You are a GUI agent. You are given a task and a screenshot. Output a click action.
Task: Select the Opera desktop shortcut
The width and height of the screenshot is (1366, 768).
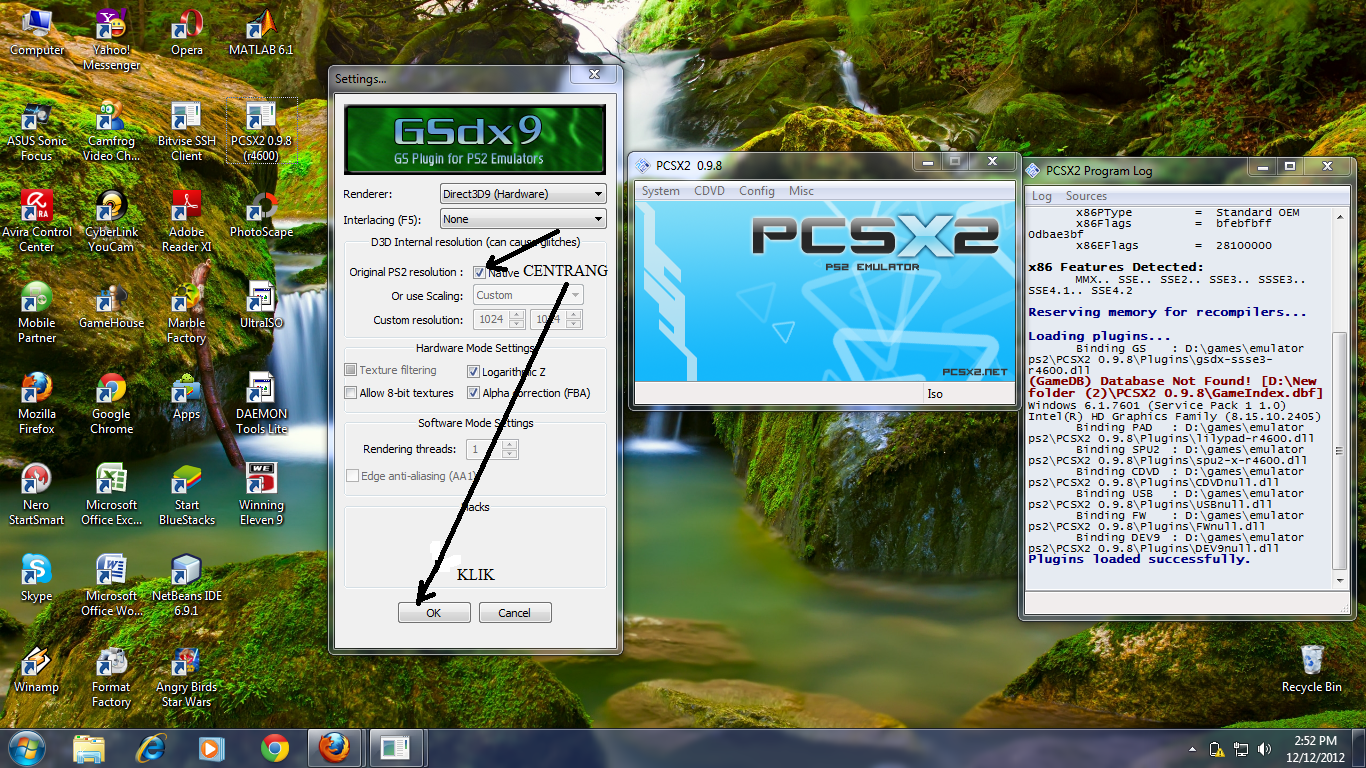pyautogui.click(x=187, y=31)
